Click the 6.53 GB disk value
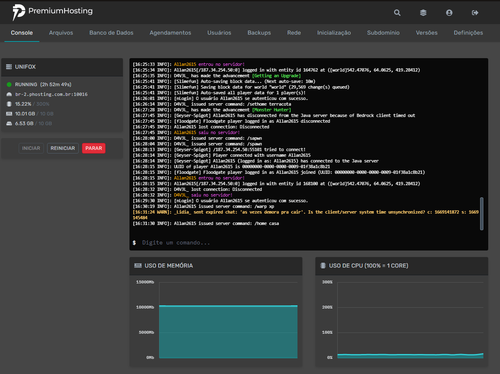Viewport: 500px width, 374px height. 24,123
